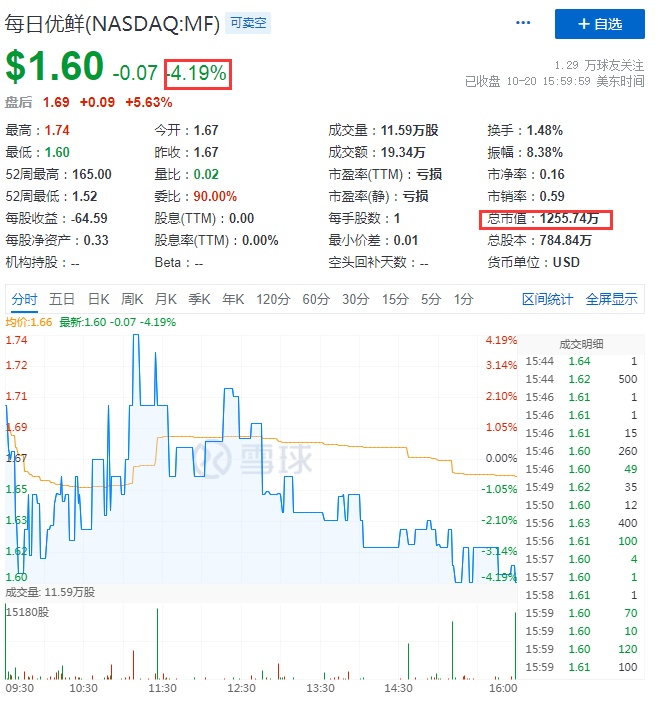Screen dimensions: 657x704
Task: Select the 30分 interval tab
Action: click(x=356, y=299)
